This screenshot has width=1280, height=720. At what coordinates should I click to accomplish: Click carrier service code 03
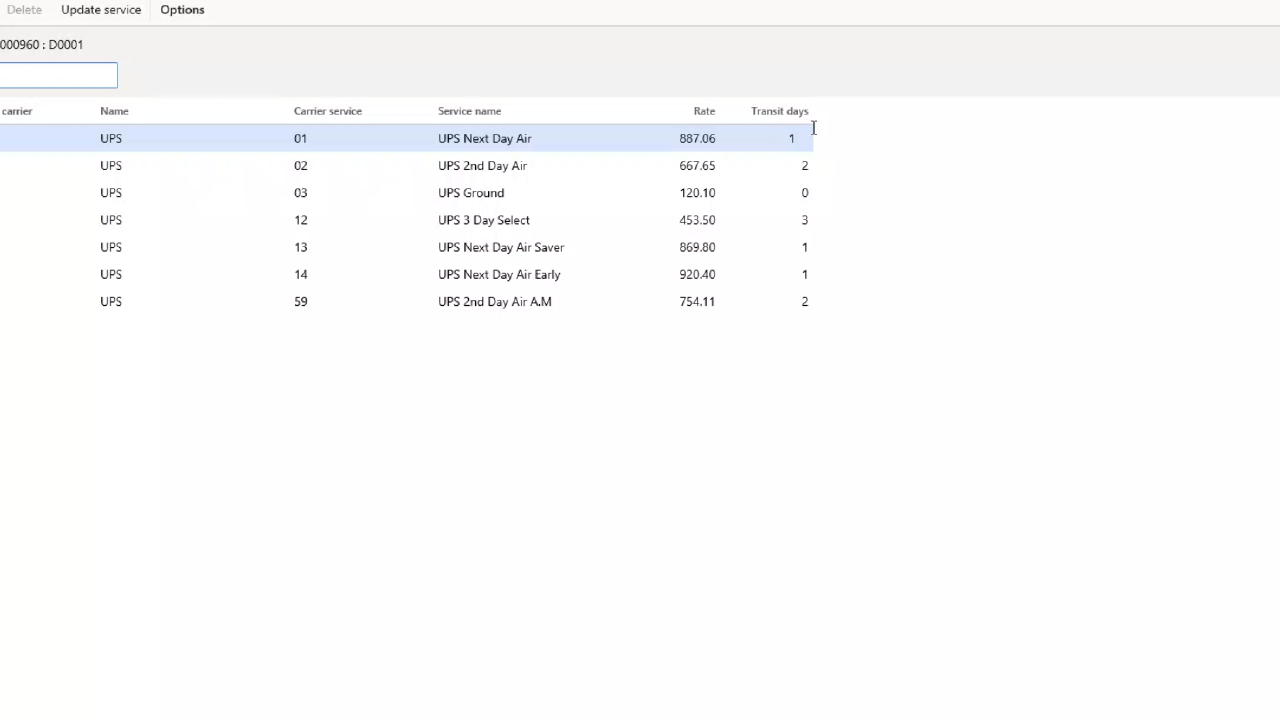click(300, 193)
